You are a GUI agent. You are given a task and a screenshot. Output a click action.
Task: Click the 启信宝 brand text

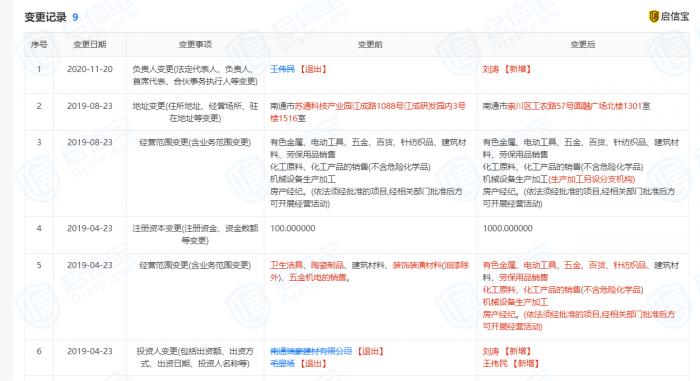(x=675, y=17)
